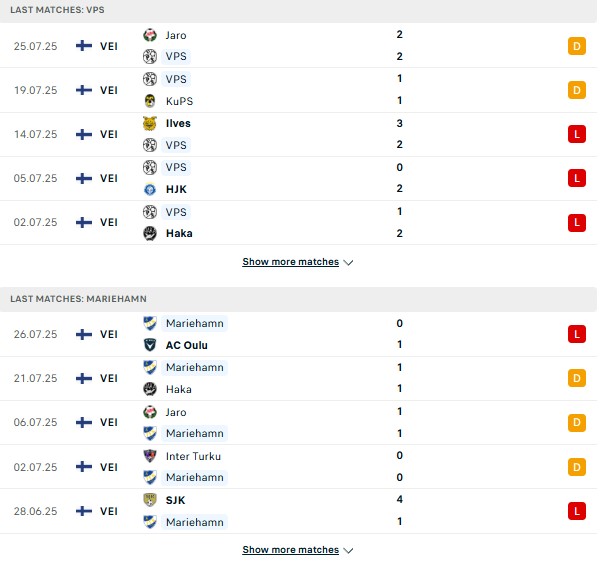Screen dimensions: 601x571
Task: Click the D result badge in the Jaro vs VPS row
Action: click(x=577, y=46)
